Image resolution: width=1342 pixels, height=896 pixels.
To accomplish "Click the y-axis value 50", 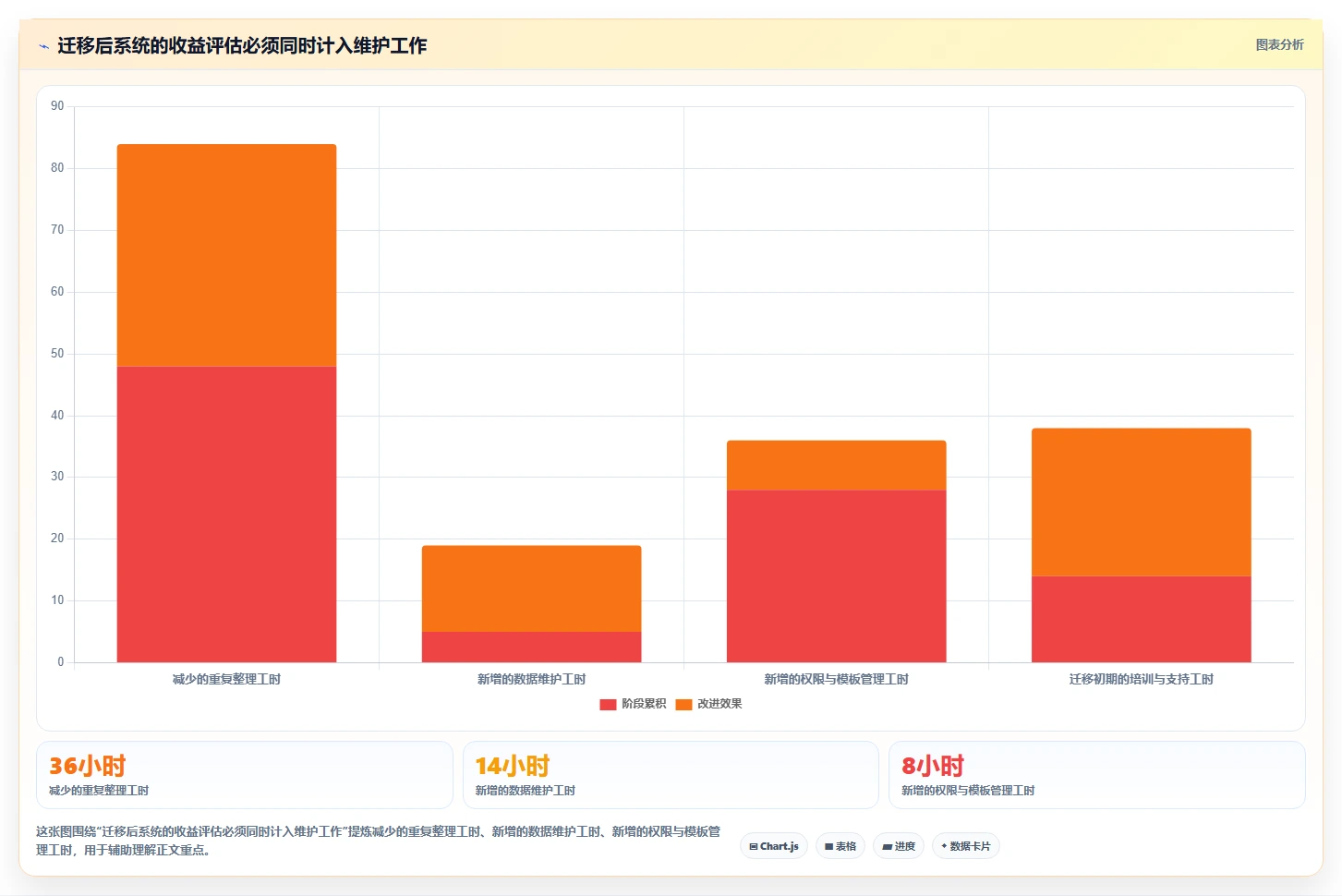I will (57, 354).
